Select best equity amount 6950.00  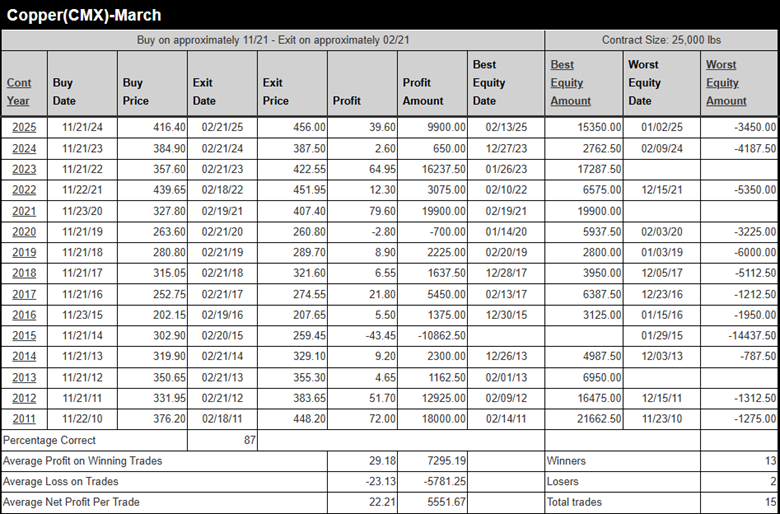[x=602, y=377]
